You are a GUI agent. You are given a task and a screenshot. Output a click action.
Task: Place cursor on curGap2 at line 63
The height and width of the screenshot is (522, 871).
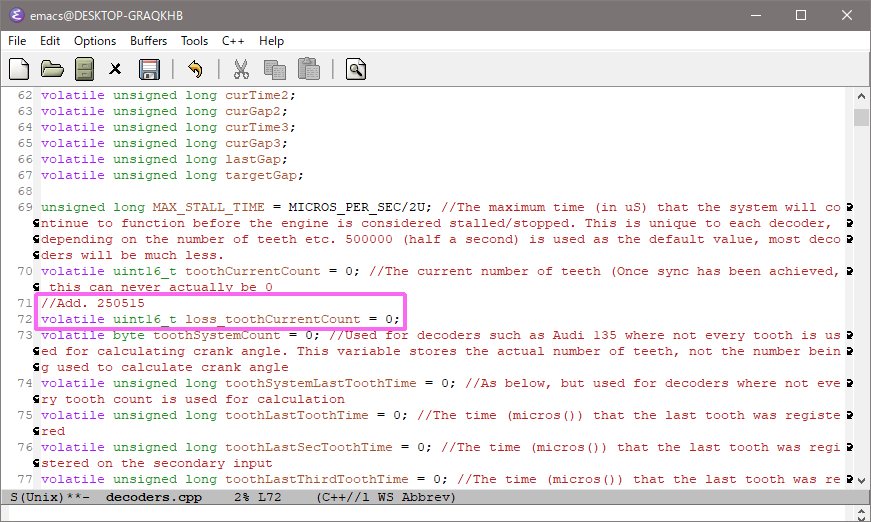(x=253, y=112)
